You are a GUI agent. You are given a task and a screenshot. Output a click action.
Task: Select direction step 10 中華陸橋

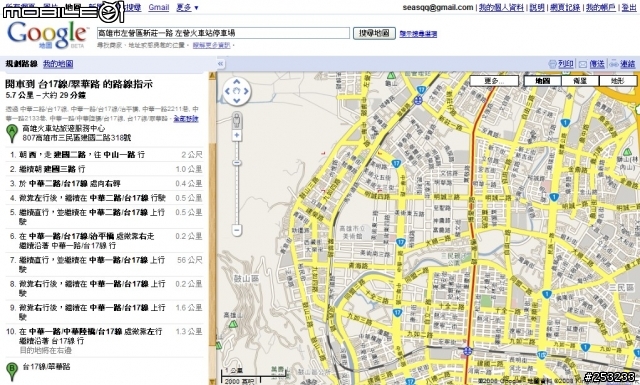(x=104, y=340)
